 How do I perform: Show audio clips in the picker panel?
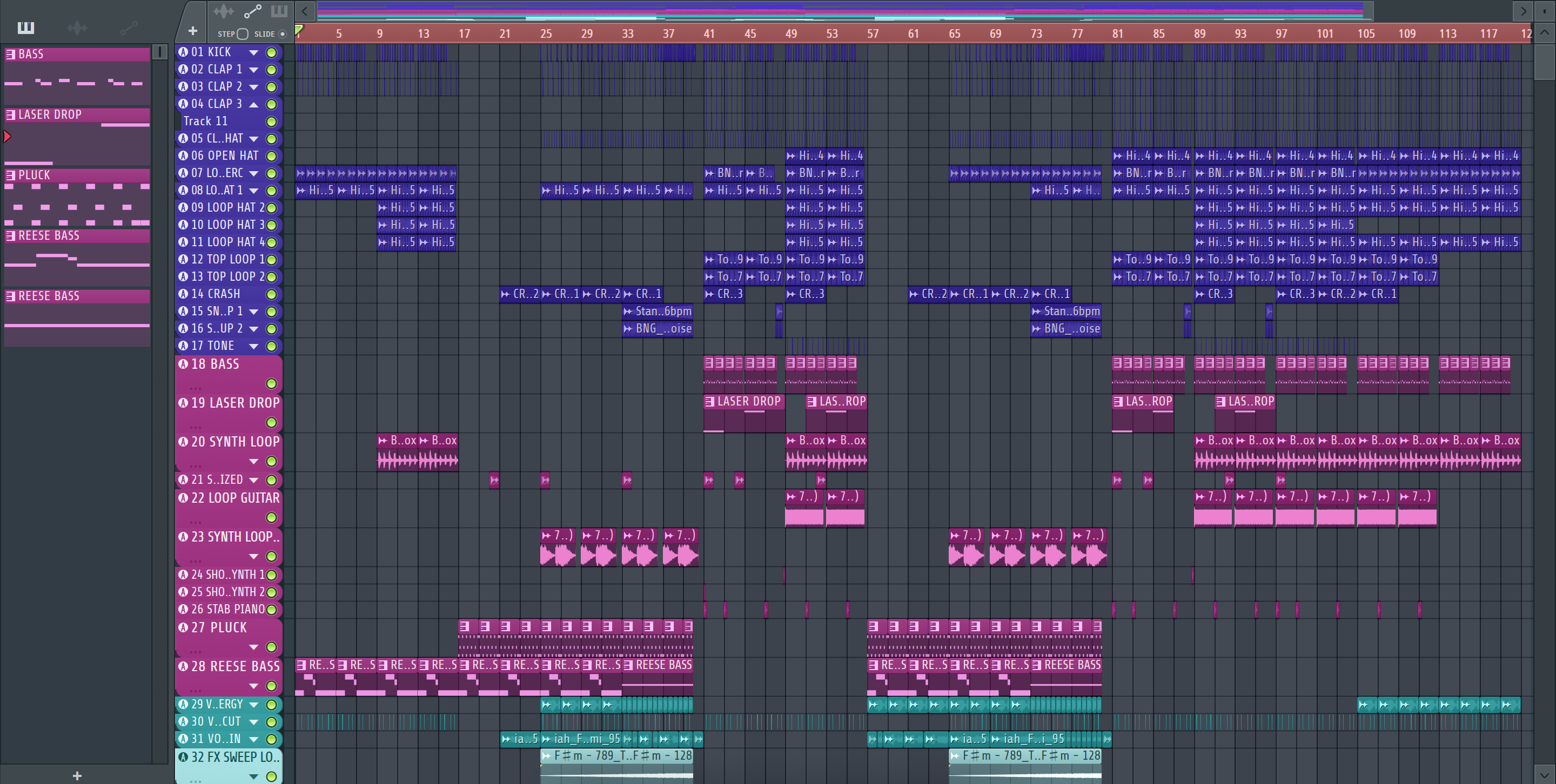click(77, 28)
